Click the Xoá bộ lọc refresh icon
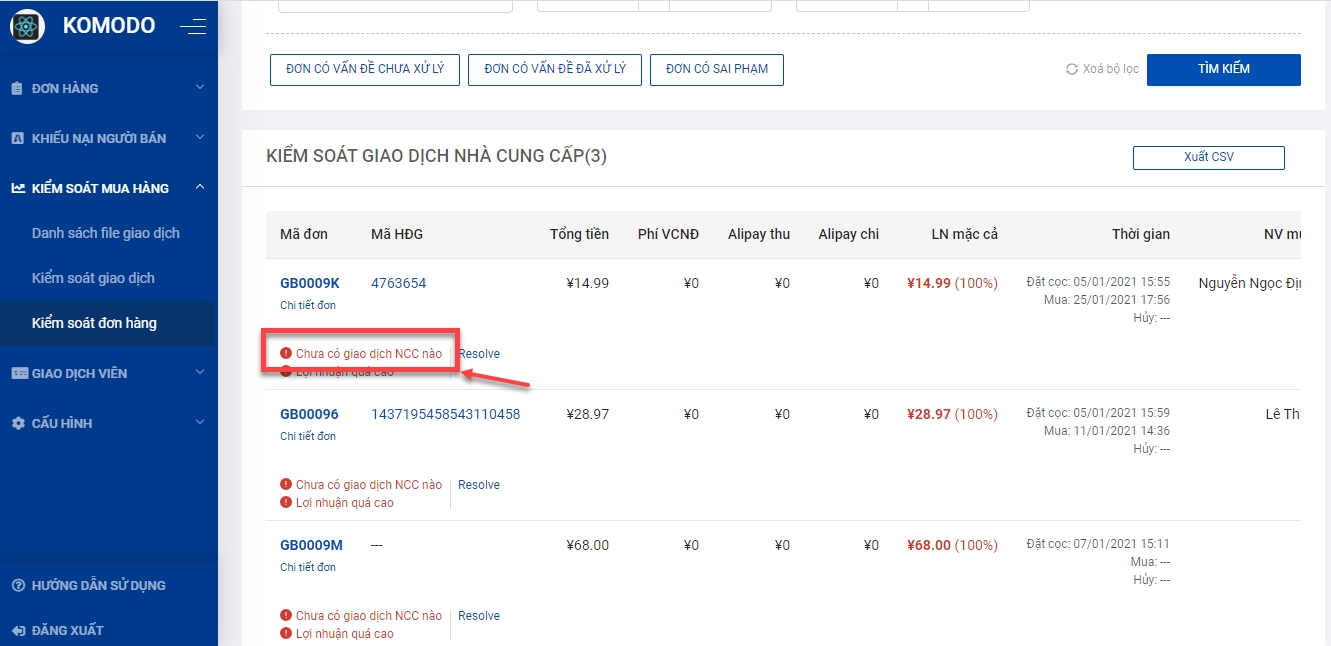Screen dimensions: 1331x646 tap(1072, 69)
